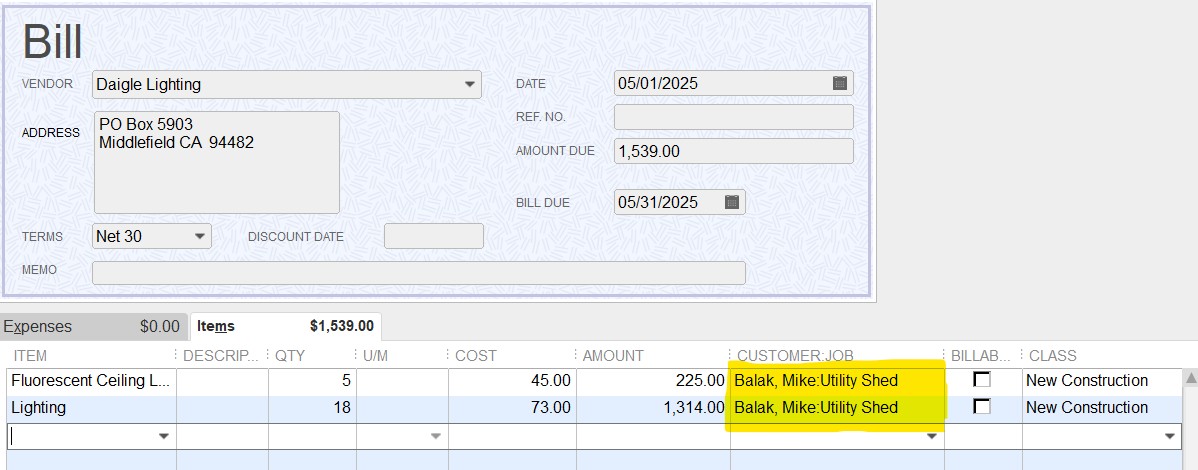Image resolution: width=1198 pixels, height=470 pixels.
Task: Click the Lighting item cell
Action: [x=92, y=407]
